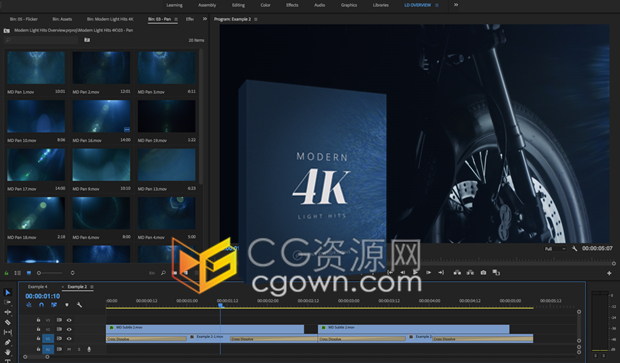This screenshot has width=620, height=363.
Task: Export frame with the camera icon
Action: point(483,272)
